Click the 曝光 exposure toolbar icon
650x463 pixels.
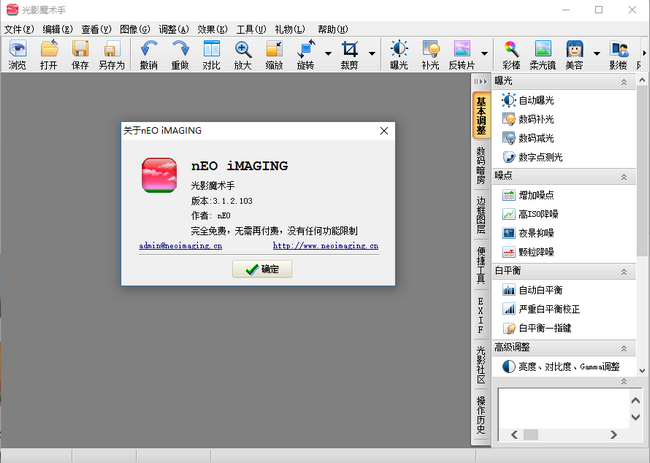399,55
